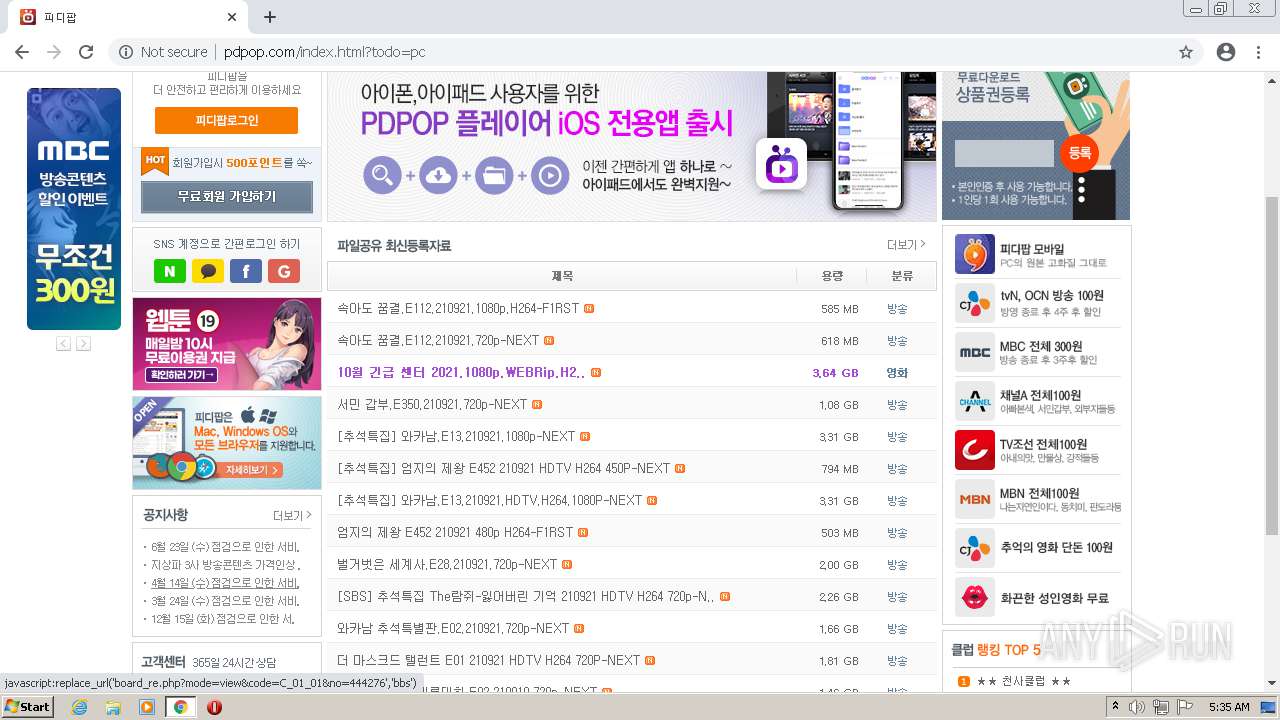Open notice 12월 15일 (화) 점검으로 인한 서
This screenshot has height=720, width=1280.
coord(223,619)
